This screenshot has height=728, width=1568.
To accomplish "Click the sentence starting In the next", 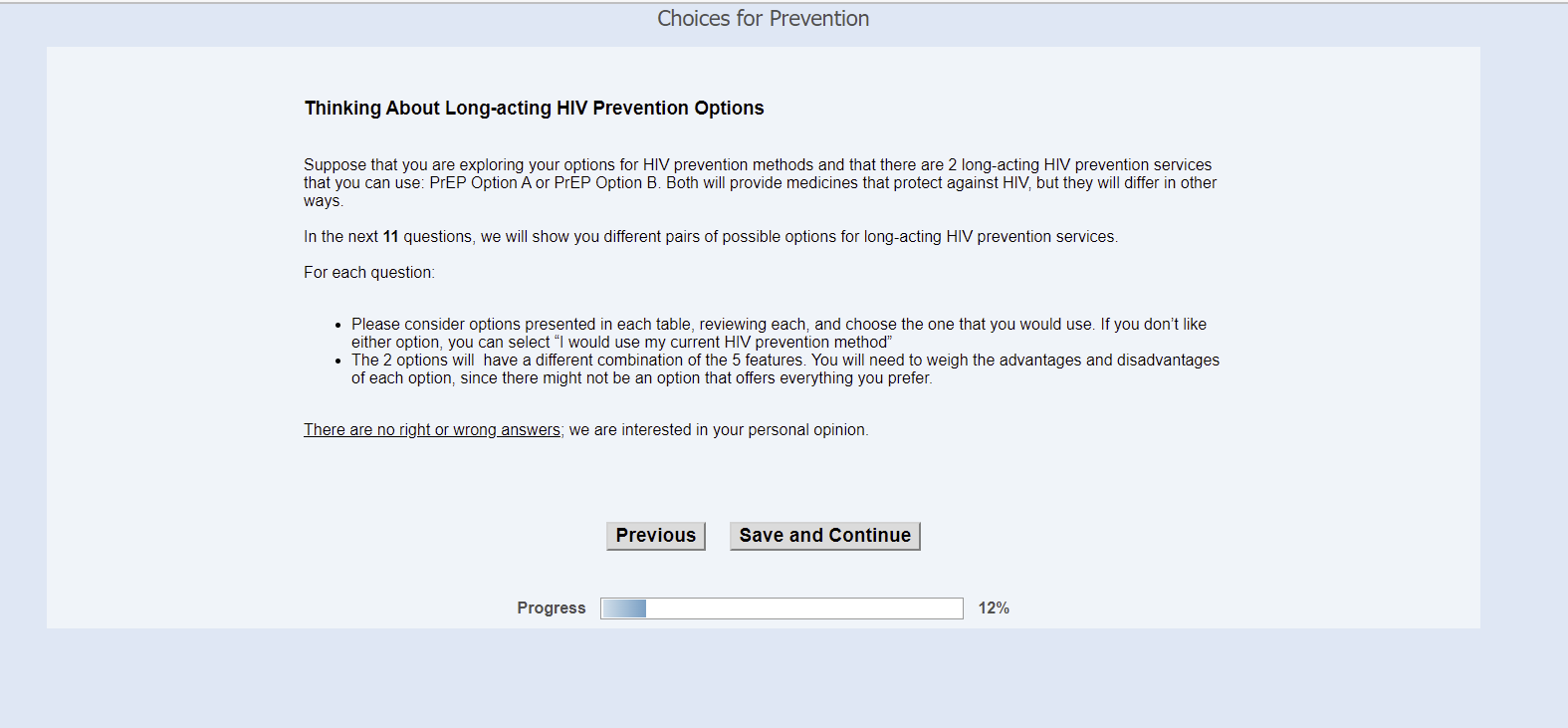I will pyautogui.click(x=710, y=237).
